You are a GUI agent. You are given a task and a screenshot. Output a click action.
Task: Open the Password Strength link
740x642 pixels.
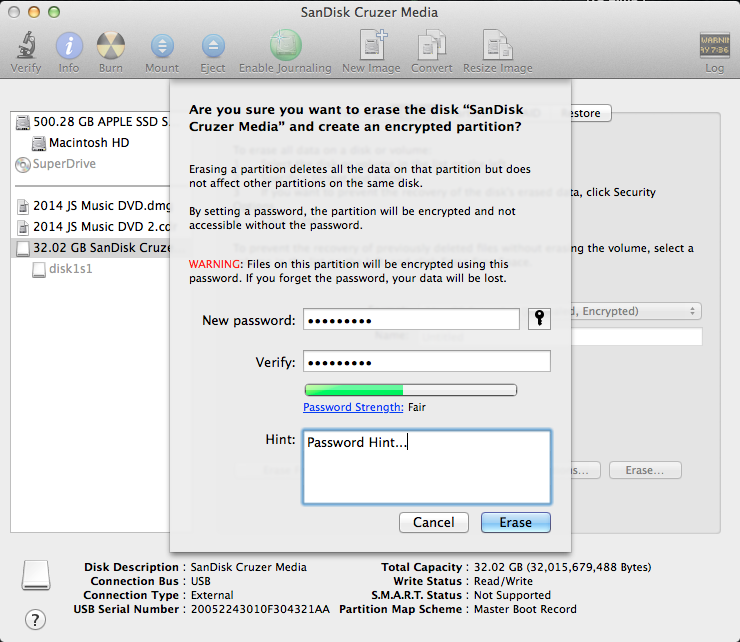pyautogui.click(x=353, y=407)
